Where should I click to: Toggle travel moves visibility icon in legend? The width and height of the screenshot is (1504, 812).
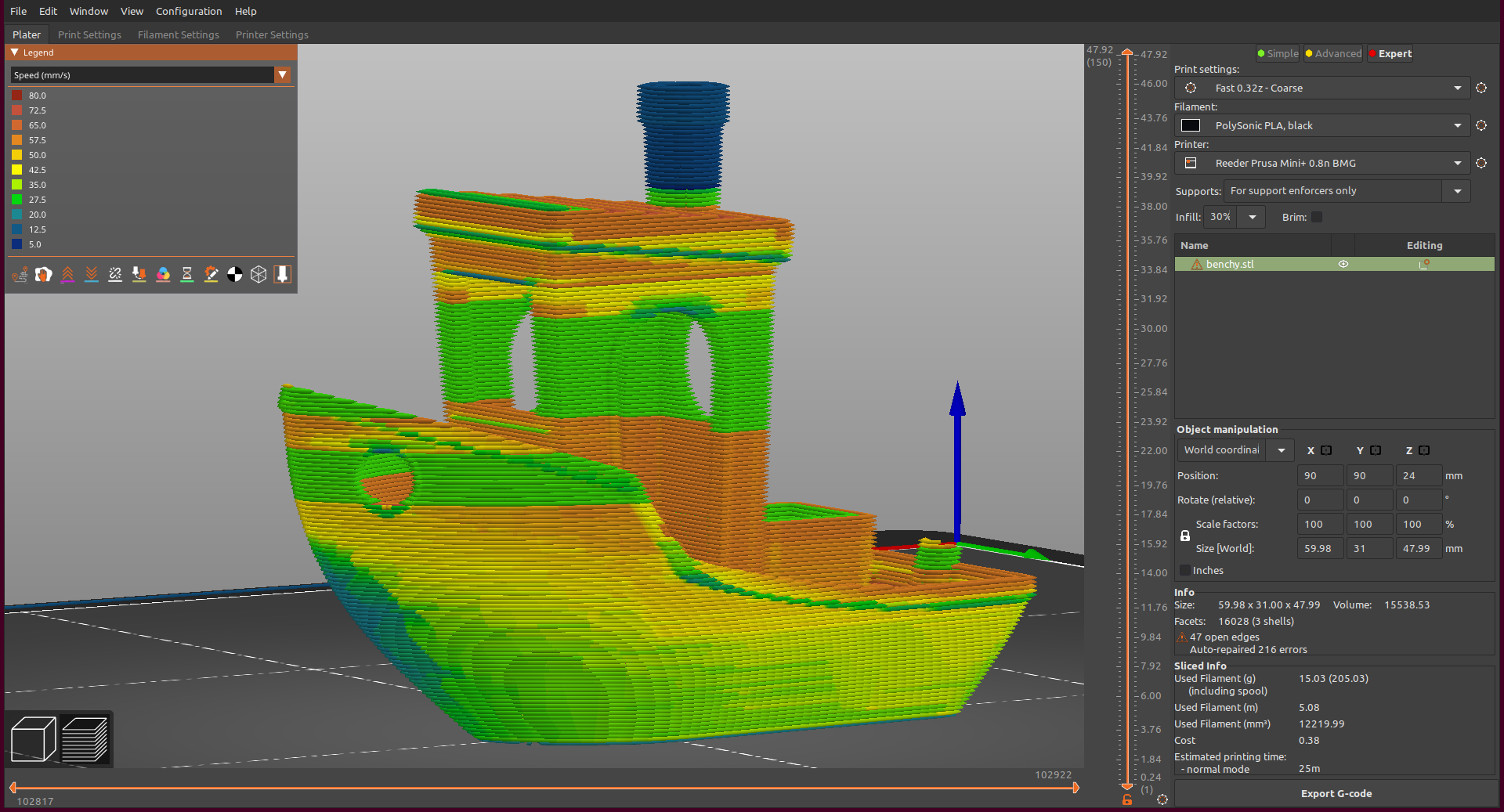pos(20,274)
